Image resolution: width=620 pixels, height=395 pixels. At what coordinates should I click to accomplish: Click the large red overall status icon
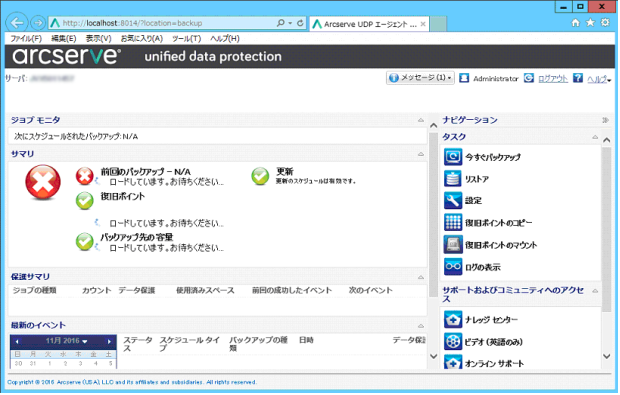tap(43, 182)
